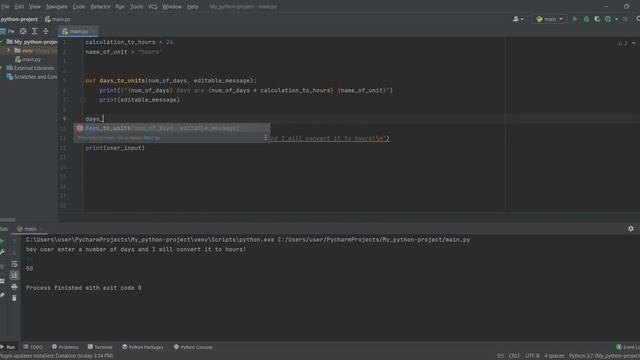640x360 pixels.
Task: Collapse the My_python-project root node
Action: click(x=2, y=42)
